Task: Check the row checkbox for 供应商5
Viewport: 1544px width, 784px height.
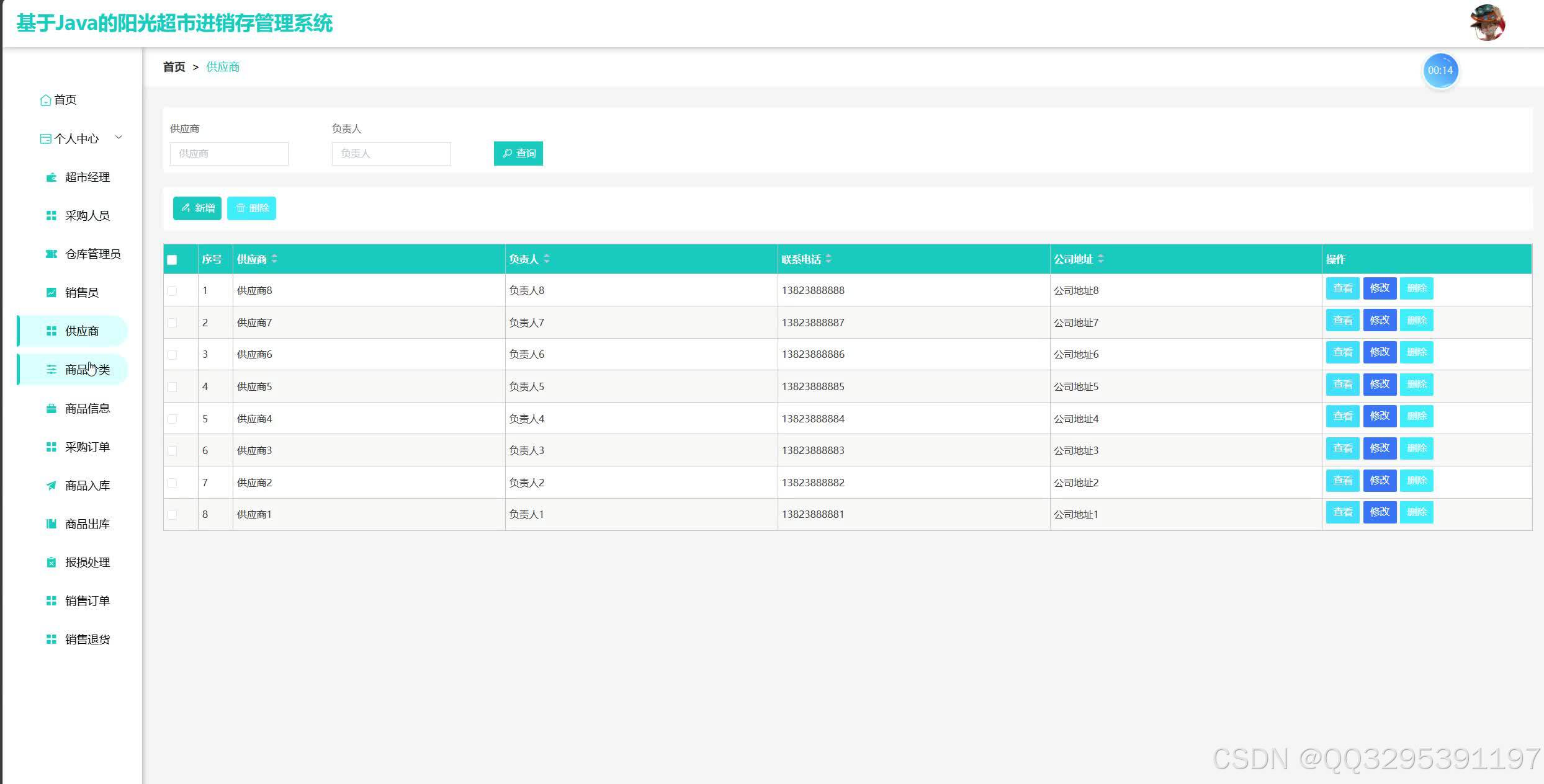Action: pyautogui.click(x=172, y=387)
